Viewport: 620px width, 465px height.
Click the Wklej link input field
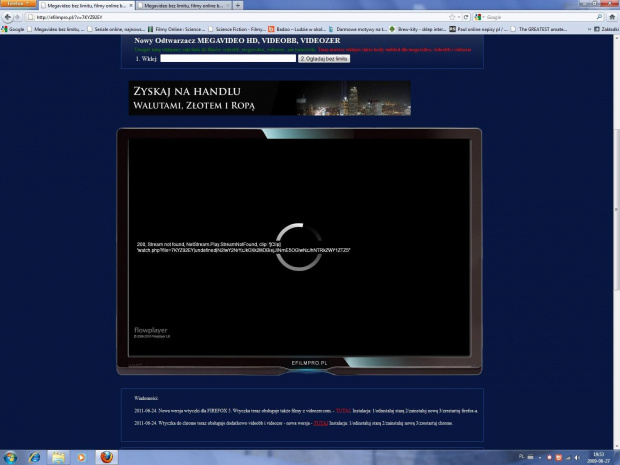(x=228, y=59)
